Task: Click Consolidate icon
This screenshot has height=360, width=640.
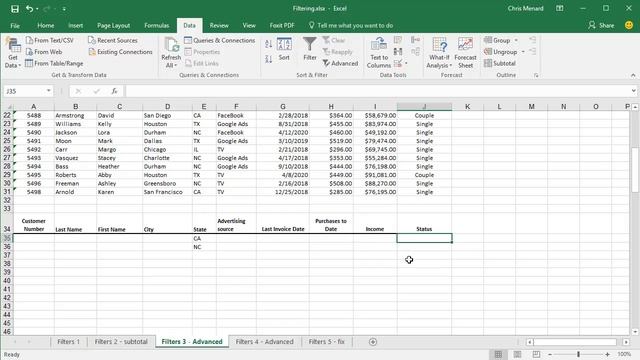Action: click(x=416, y=40)
